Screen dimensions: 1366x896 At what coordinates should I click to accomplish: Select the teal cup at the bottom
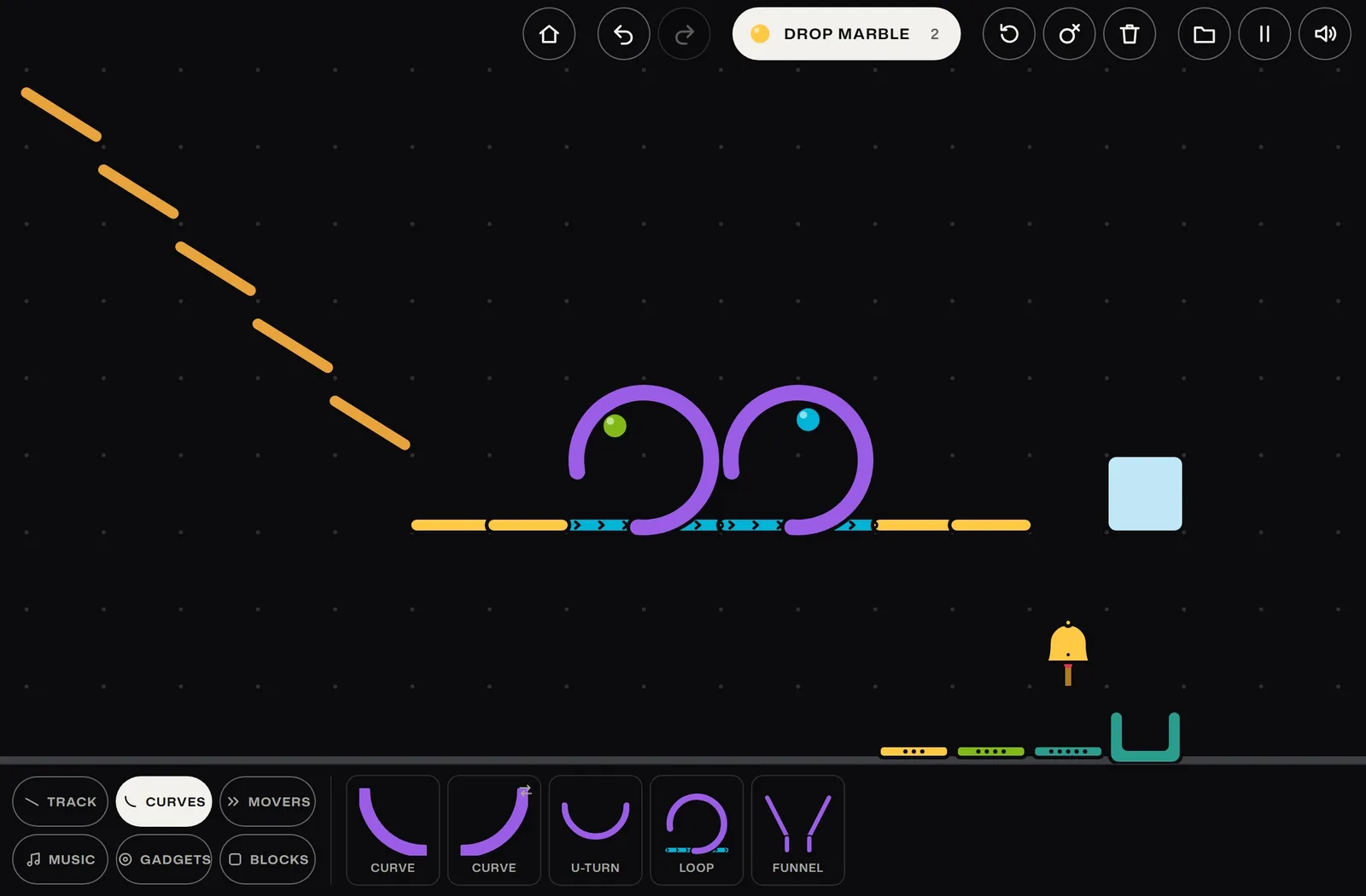tap(1145, 737)
